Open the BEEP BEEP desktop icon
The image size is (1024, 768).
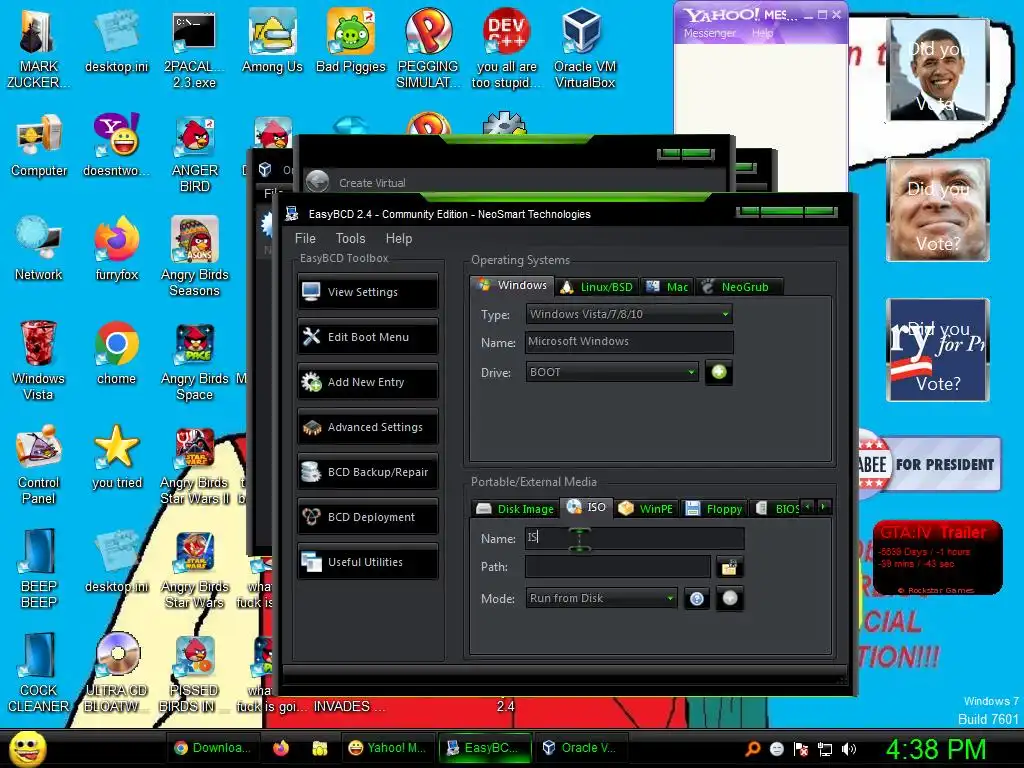[39, 568]
